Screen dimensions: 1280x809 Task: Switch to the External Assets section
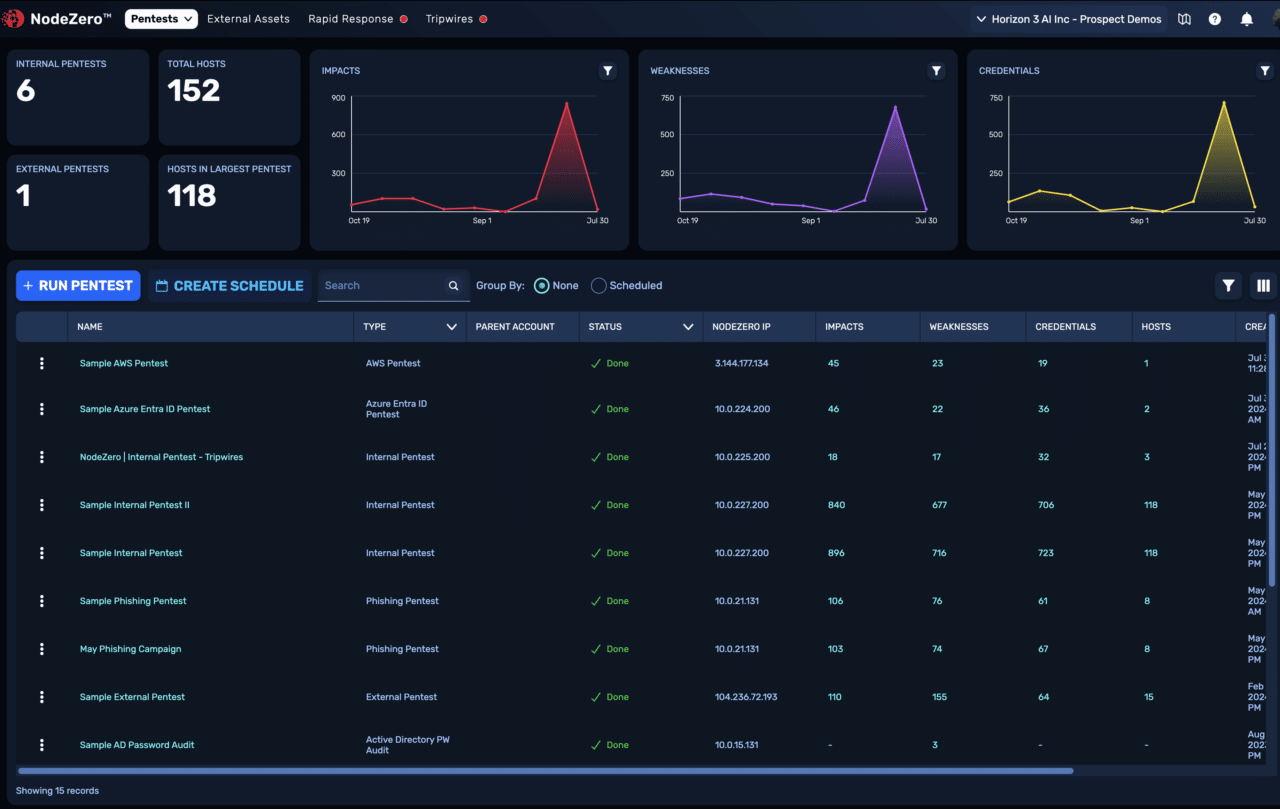(248, 18)
